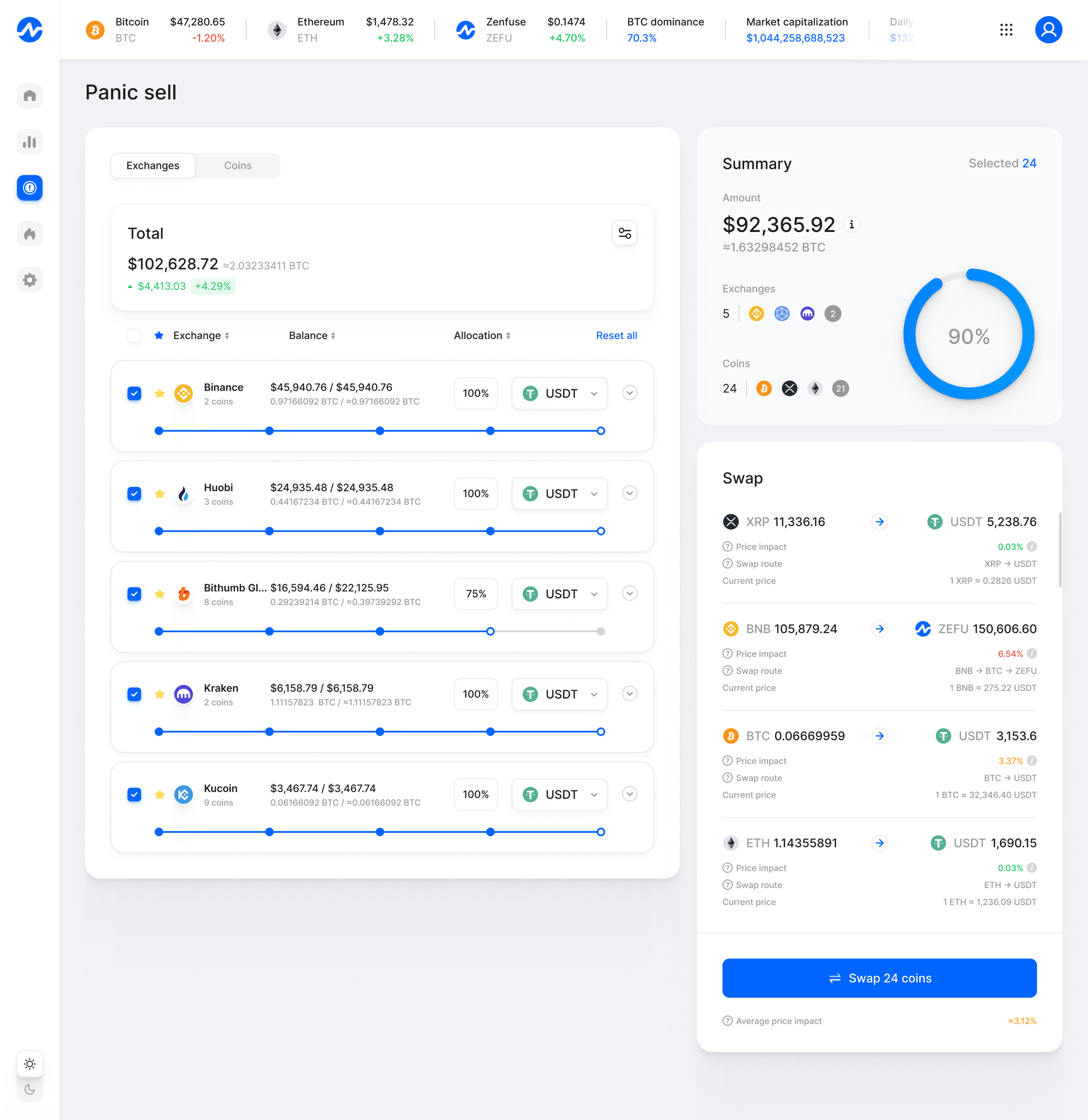The width and height of the screenshot is (1088, 1120).
Task: Open the apps grid in the top bar
Action: pyautogui.click(x=1007, y=30)
